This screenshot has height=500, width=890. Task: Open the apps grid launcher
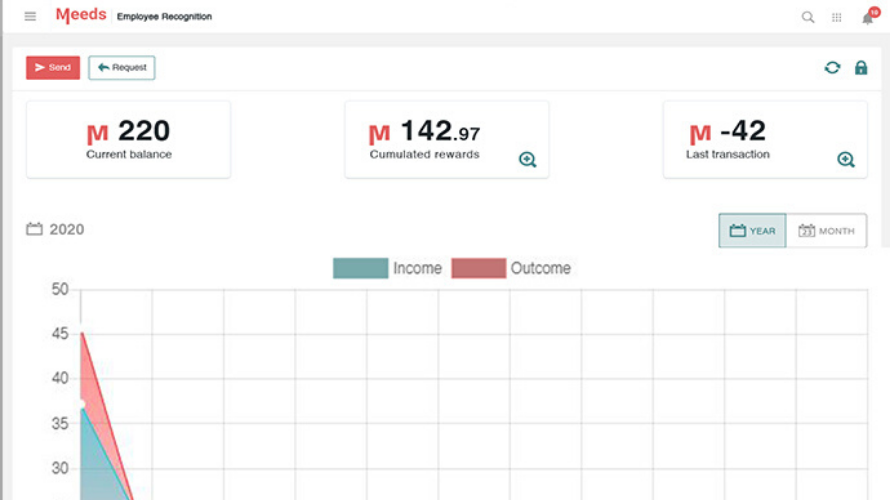[x=837, y=18]
